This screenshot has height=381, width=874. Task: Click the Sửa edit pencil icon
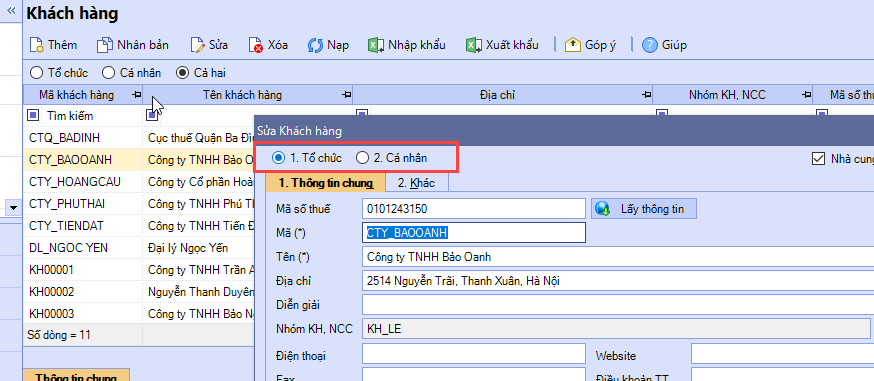(x=198, y=45)
